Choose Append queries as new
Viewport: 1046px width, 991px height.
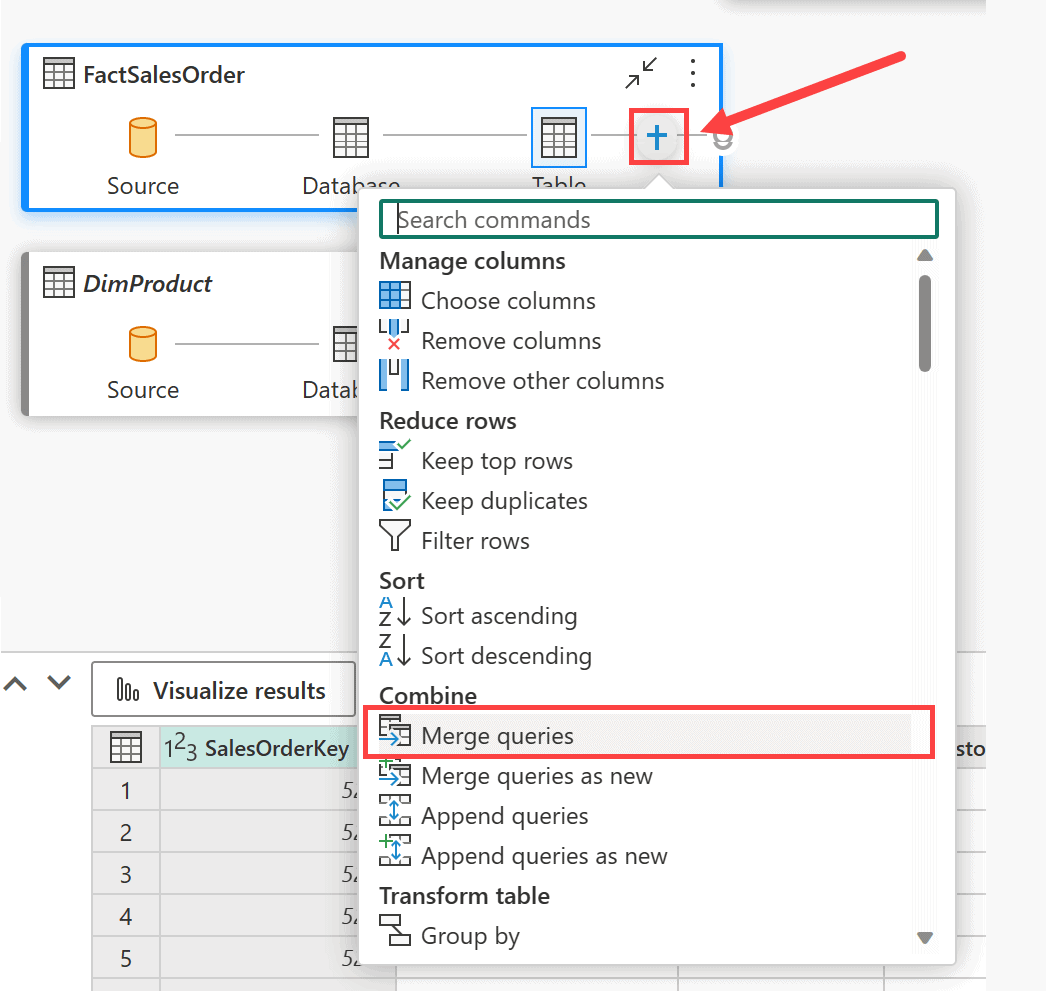(x=544, y=856)
